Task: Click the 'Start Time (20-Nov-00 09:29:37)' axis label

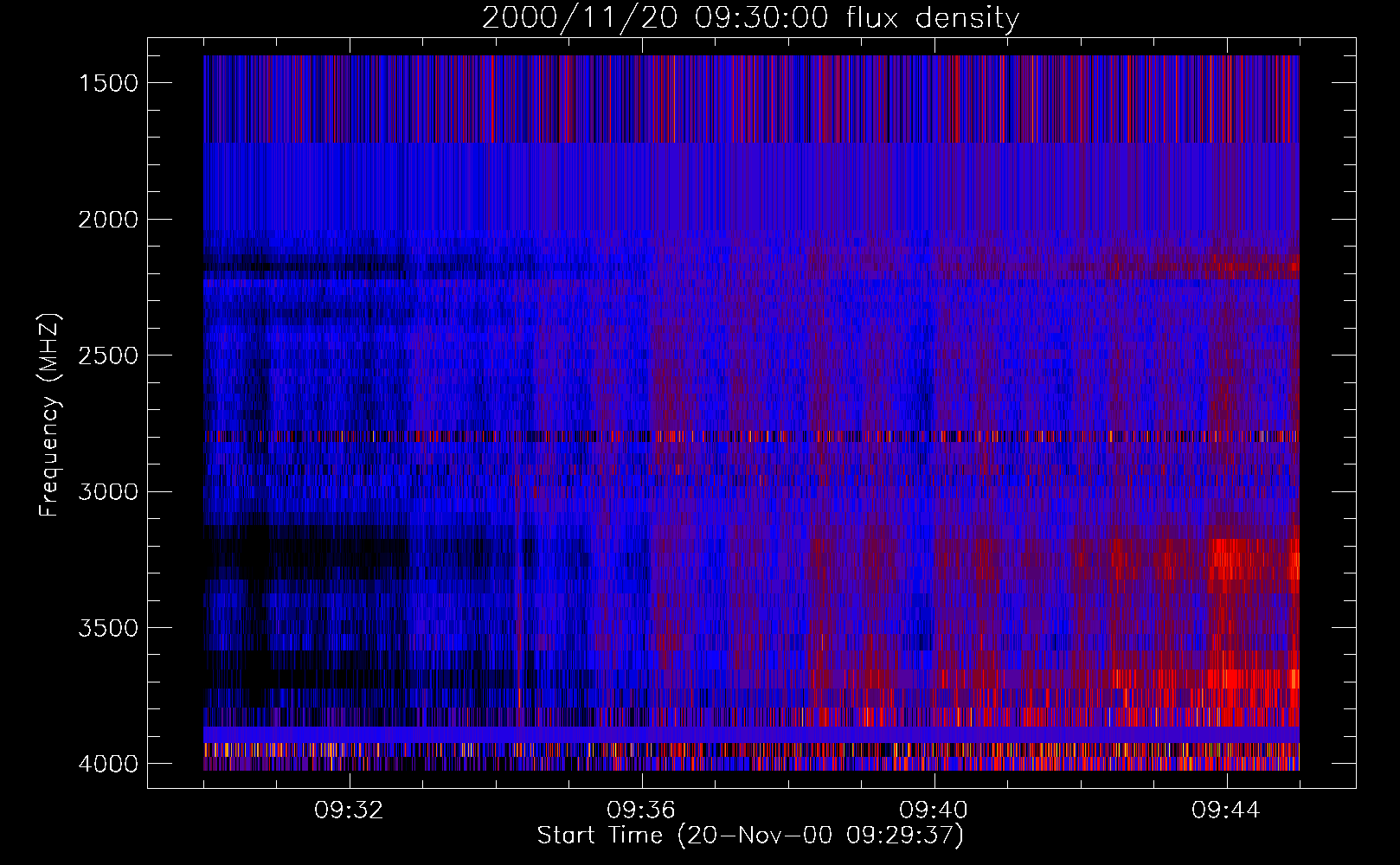Action: click(750, 836)
